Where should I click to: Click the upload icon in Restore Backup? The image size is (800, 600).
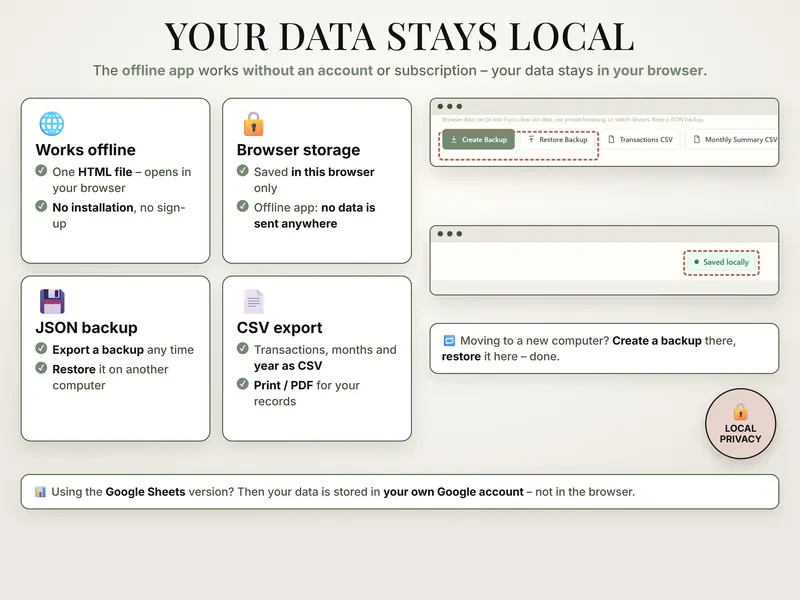tap(531, 139)
